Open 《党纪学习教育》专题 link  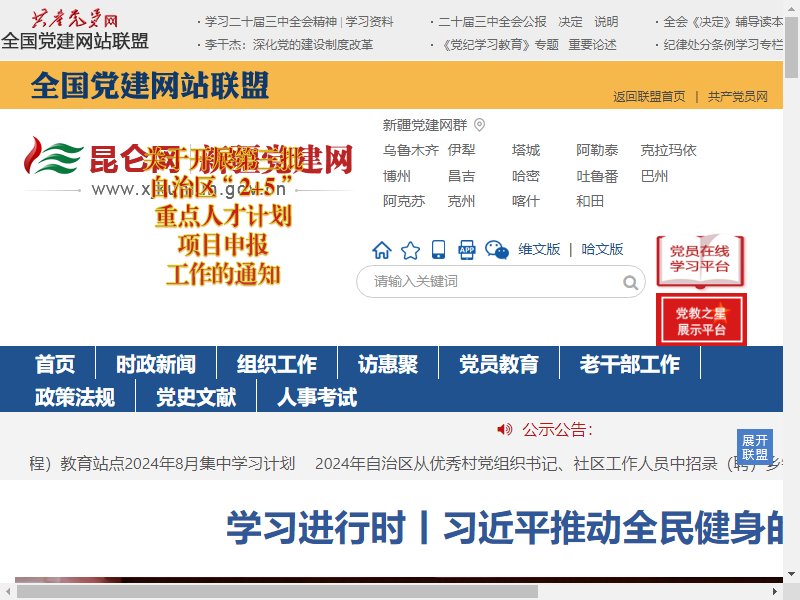coord(498,45)
